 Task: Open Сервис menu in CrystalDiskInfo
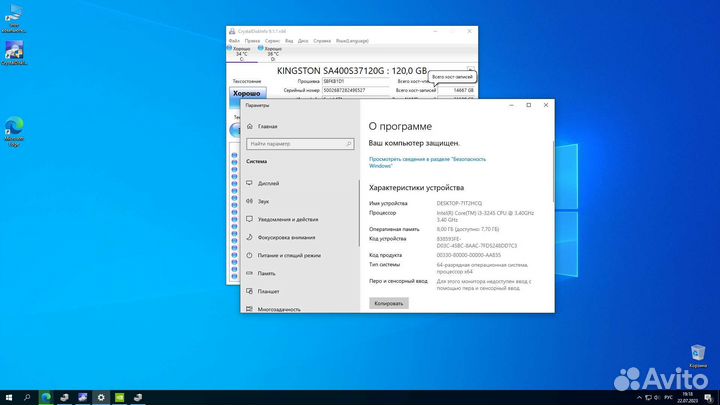click(272, 41)
